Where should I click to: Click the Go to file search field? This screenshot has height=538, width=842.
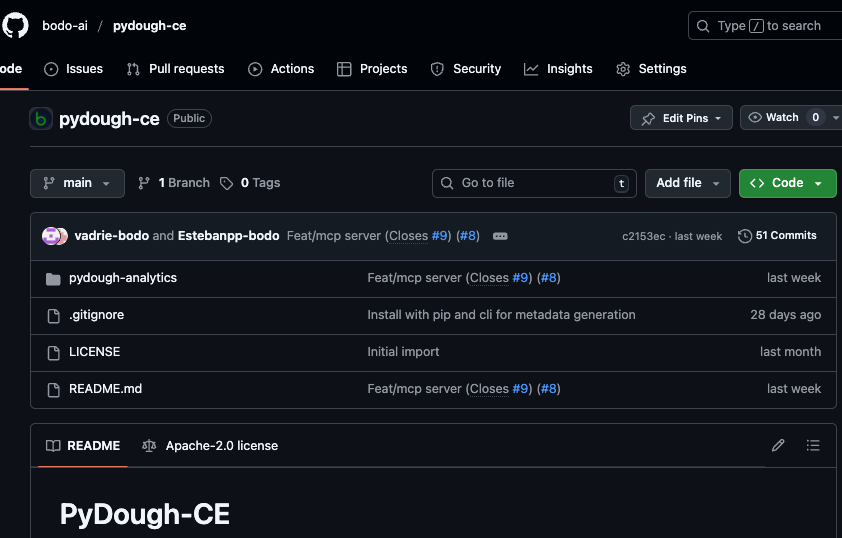(x=534, y=183)
